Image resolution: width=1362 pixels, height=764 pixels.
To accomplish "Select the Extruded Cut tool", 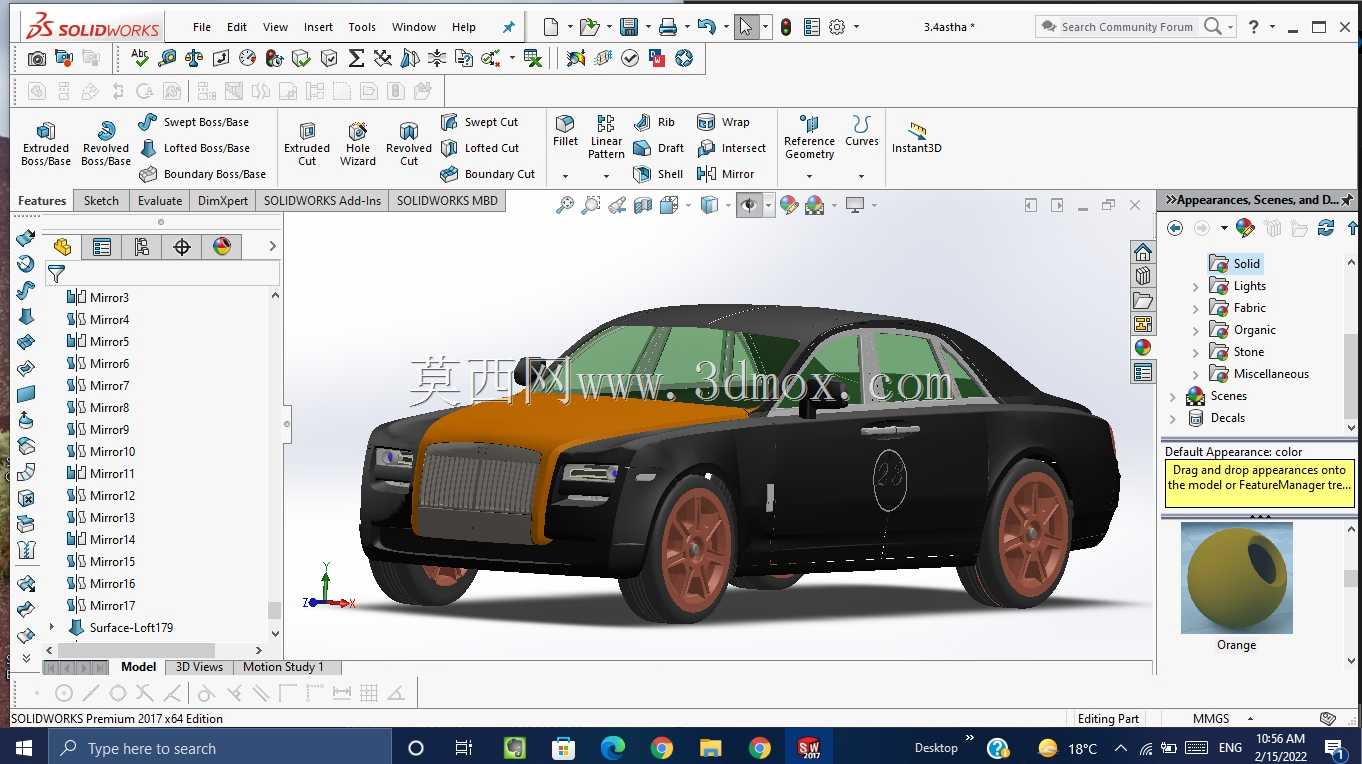I will (307, 143).
